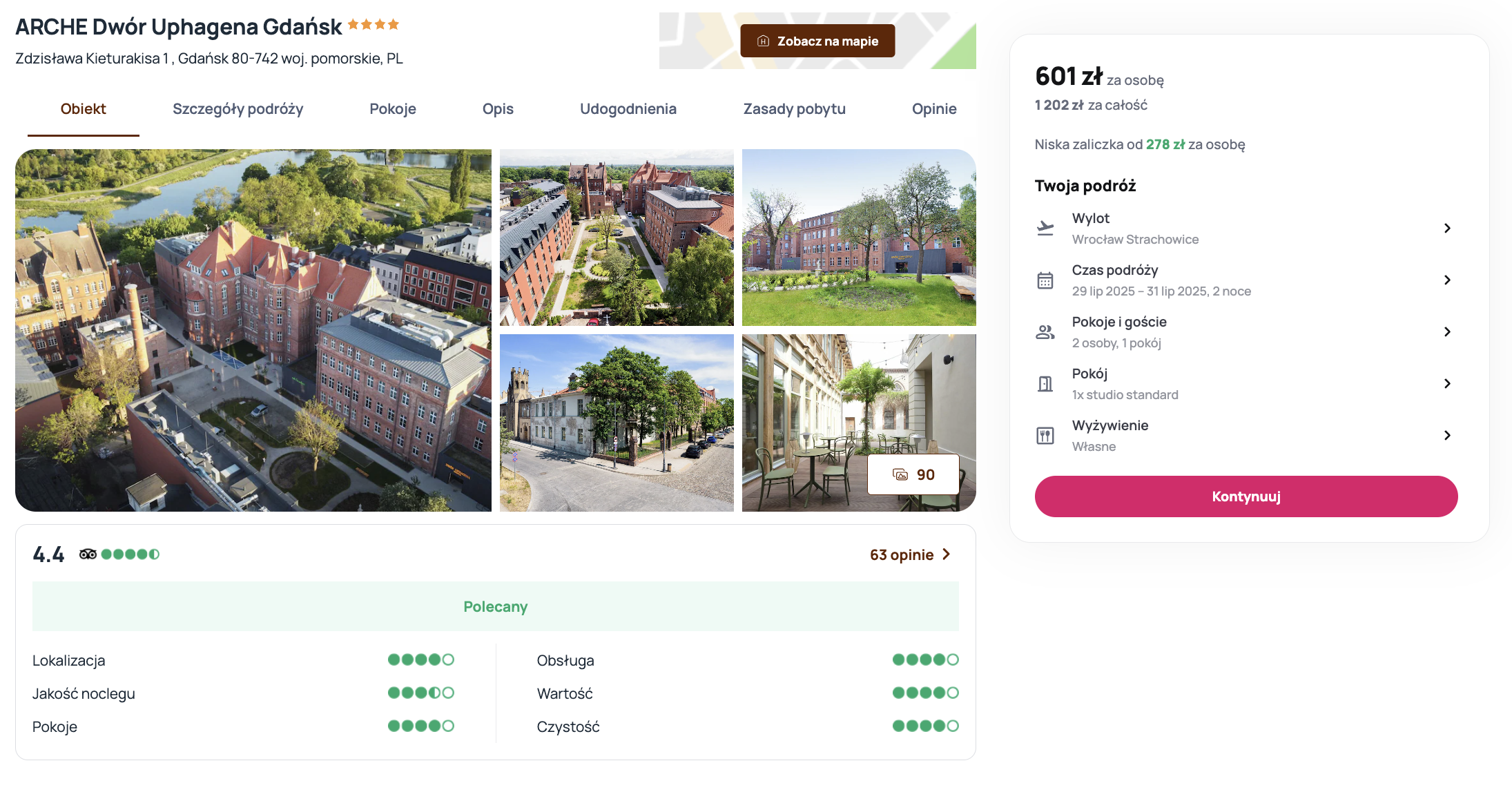
Task: Click the 278 zł low deposit amount
Action: pyautogui.click(x=1165, y=144)
